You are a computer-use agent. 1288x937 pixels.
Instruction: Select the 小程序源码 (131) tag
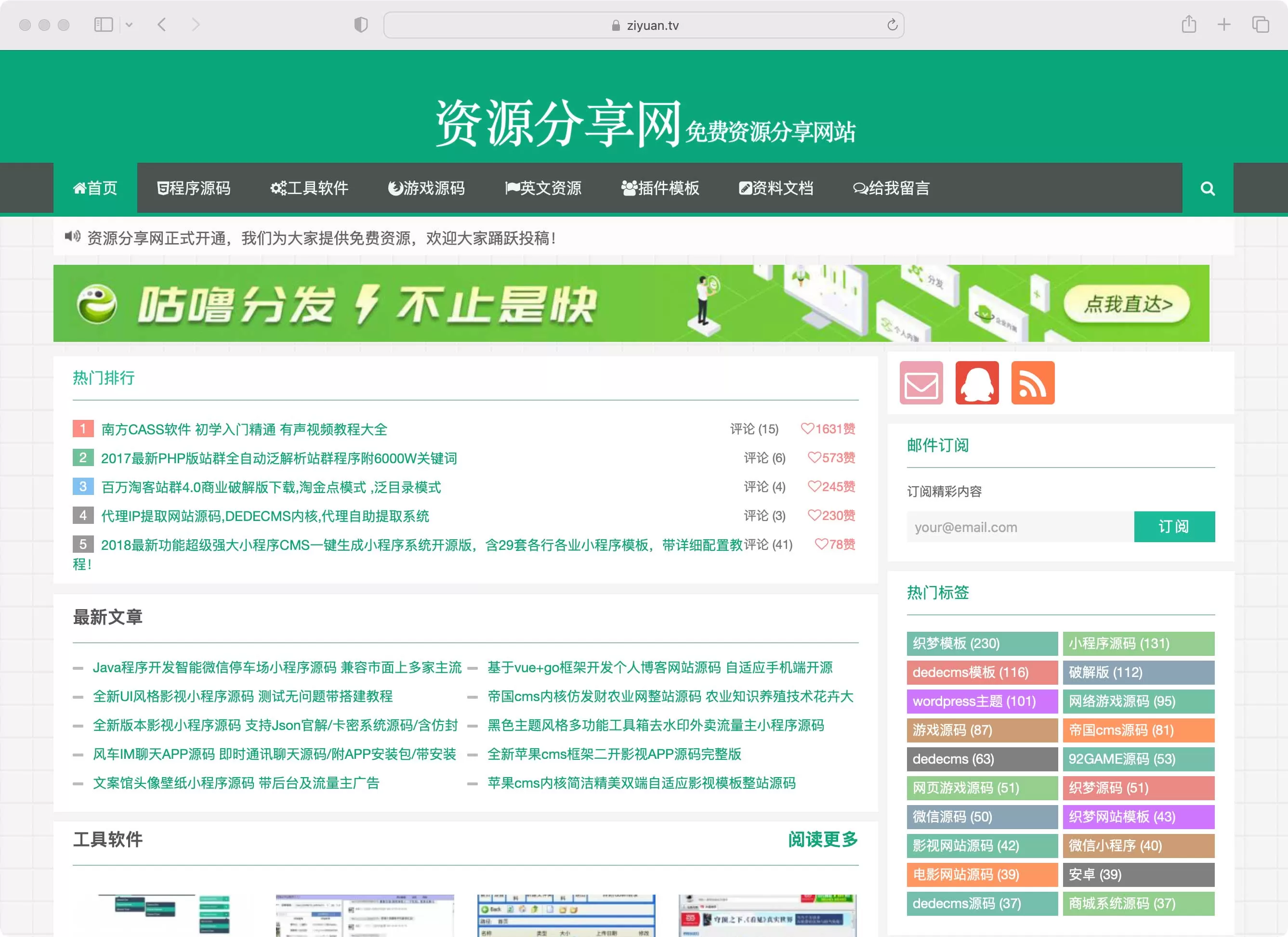[1138, 644]
